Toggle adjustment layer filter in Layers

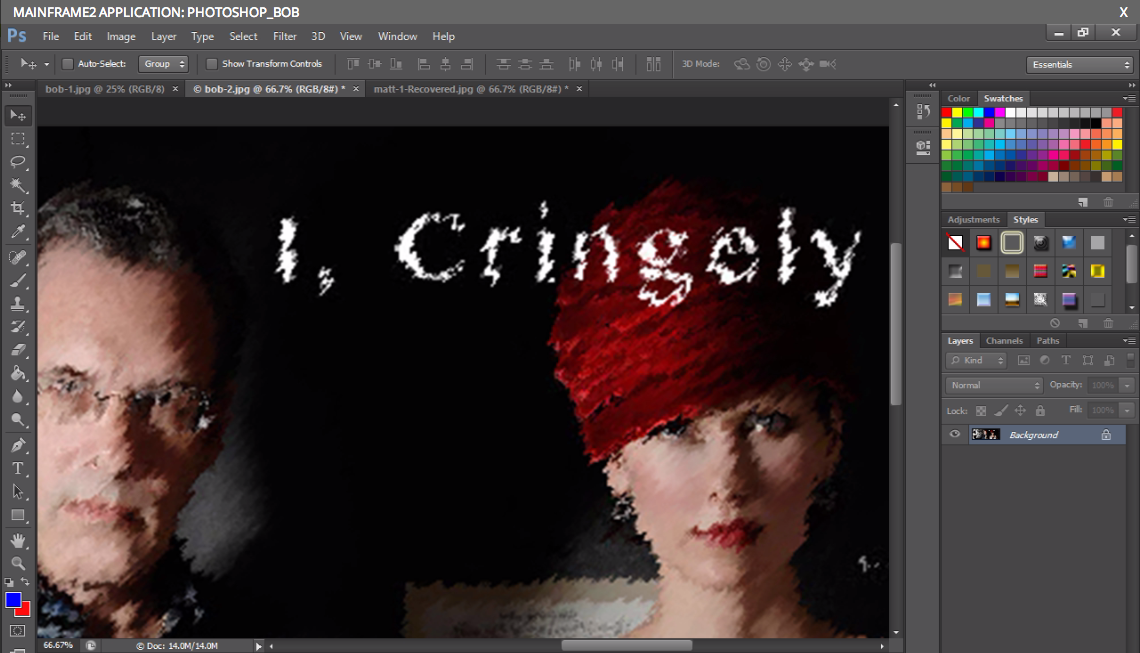[x=1045, y=360]
